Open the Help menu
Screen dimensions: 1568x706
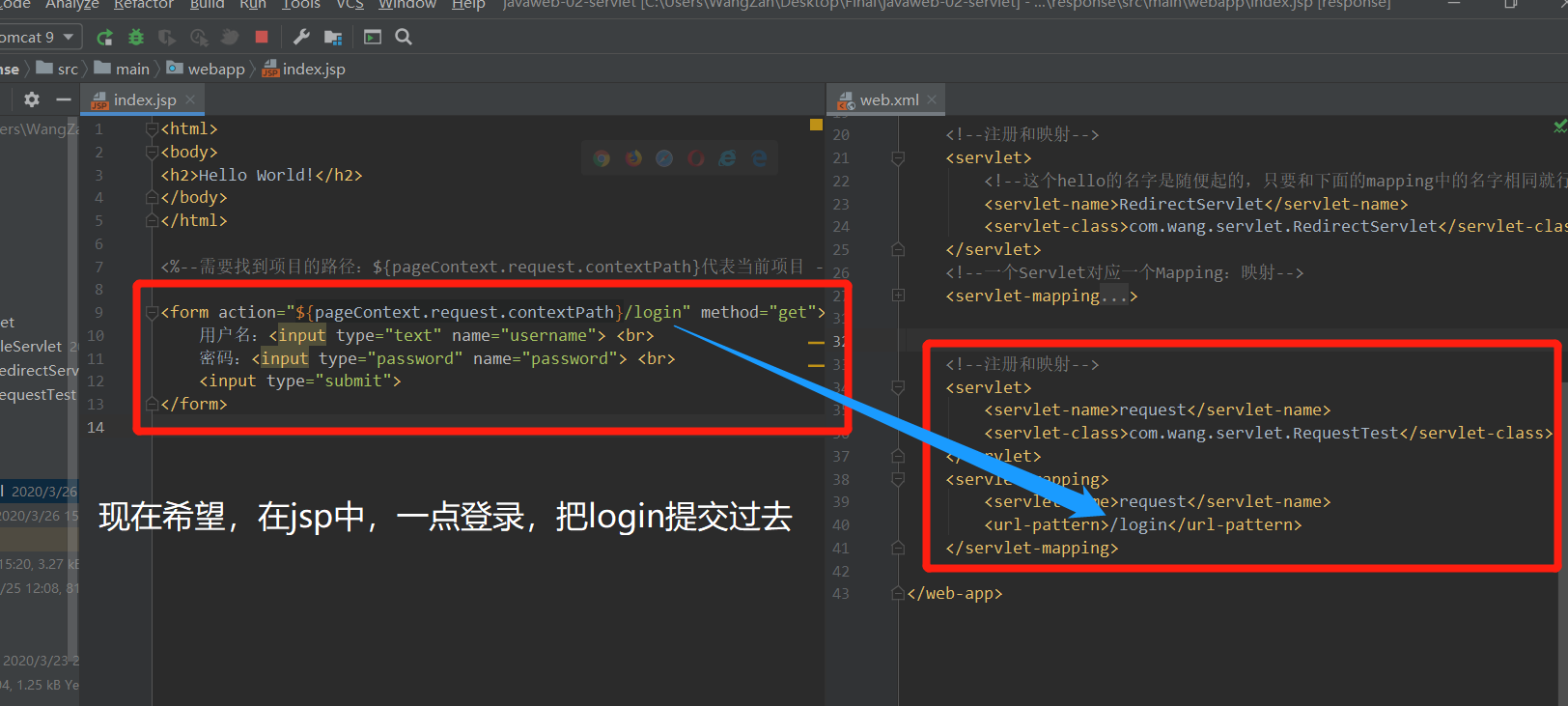pyautogui.click(x=468, y=5)
